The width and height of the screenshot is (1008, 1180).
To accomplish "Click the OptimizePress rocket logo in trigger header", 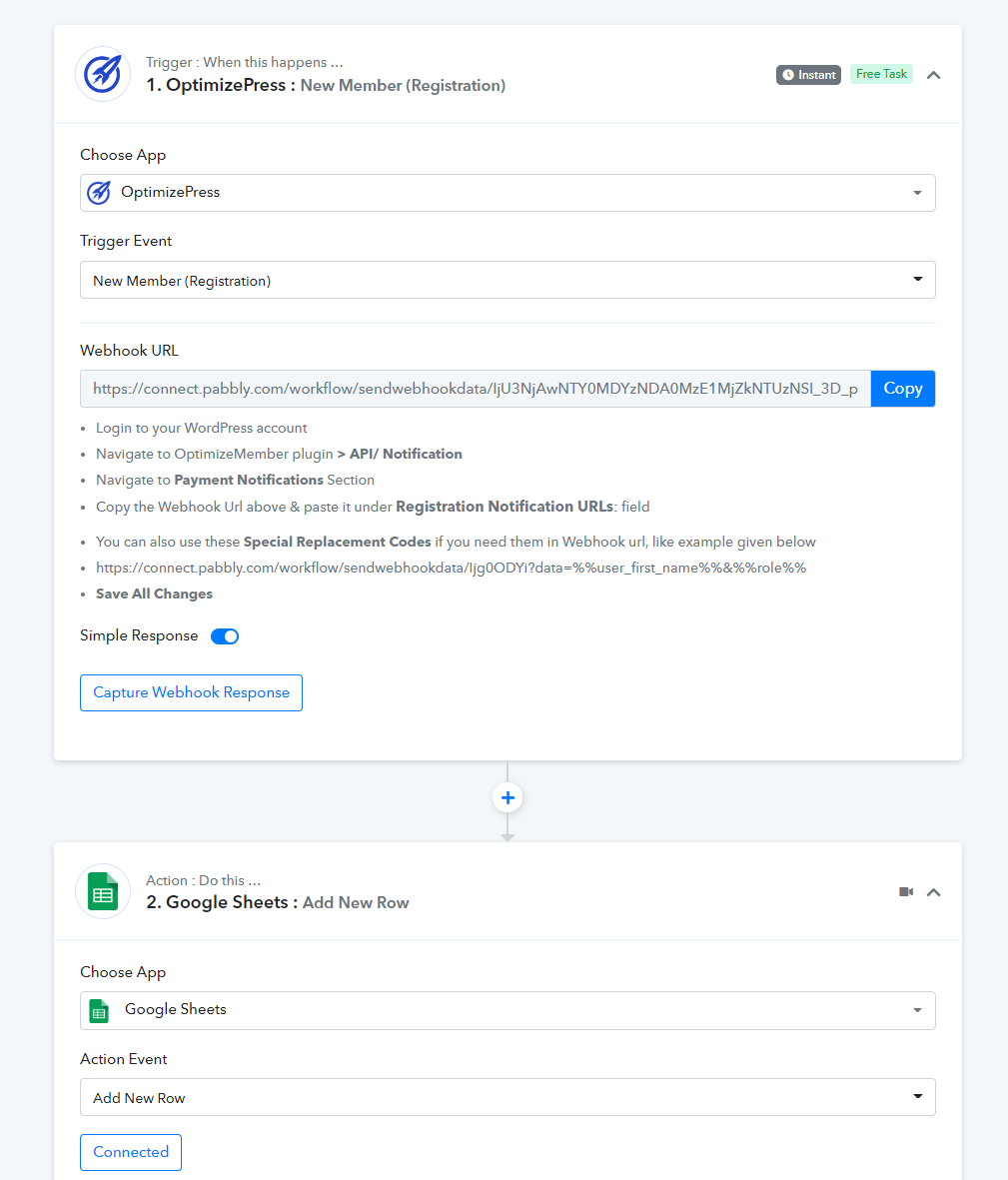I will 103,74.
